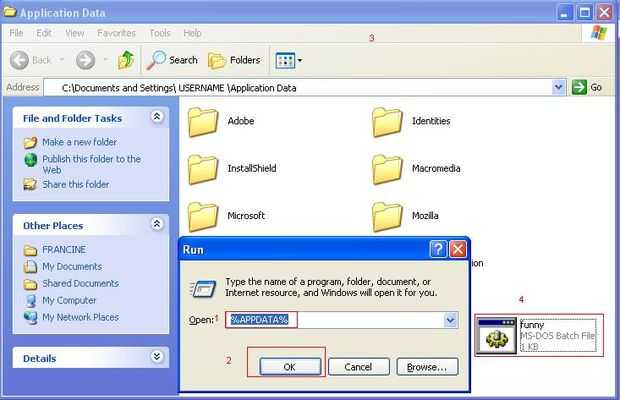Collapse Other Places panel
Viewport: 620px width, 400px height.
point(157,224)
